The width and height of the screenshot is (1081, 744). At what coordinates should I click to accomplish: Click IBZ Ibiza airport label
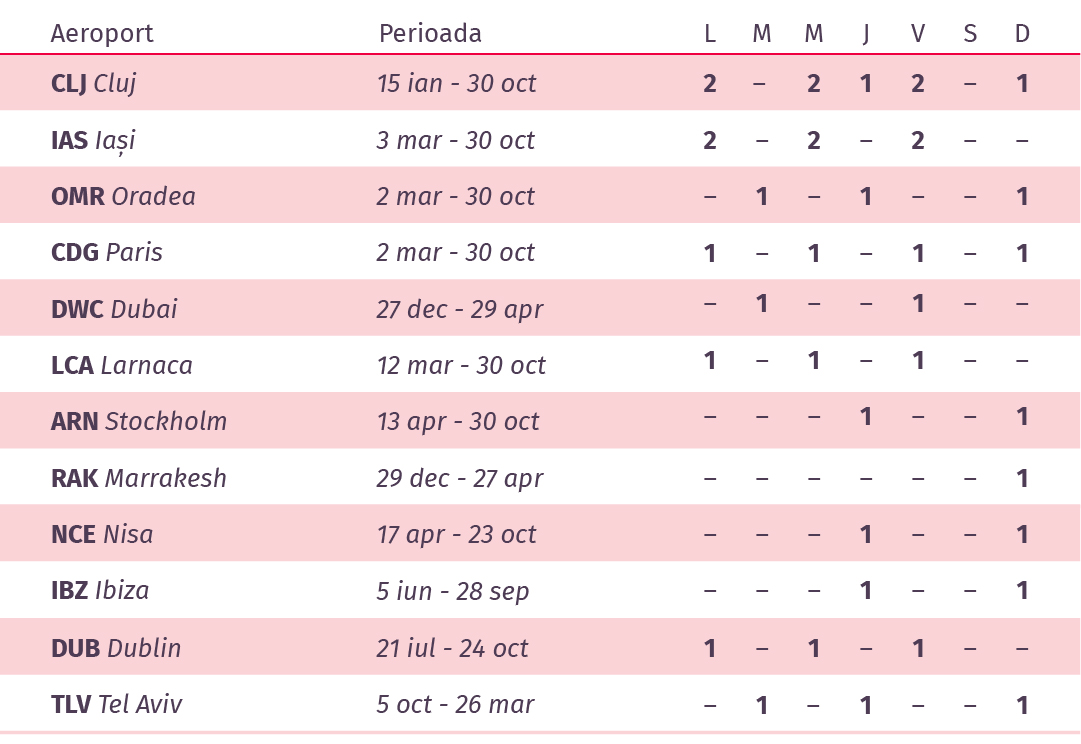100,591
